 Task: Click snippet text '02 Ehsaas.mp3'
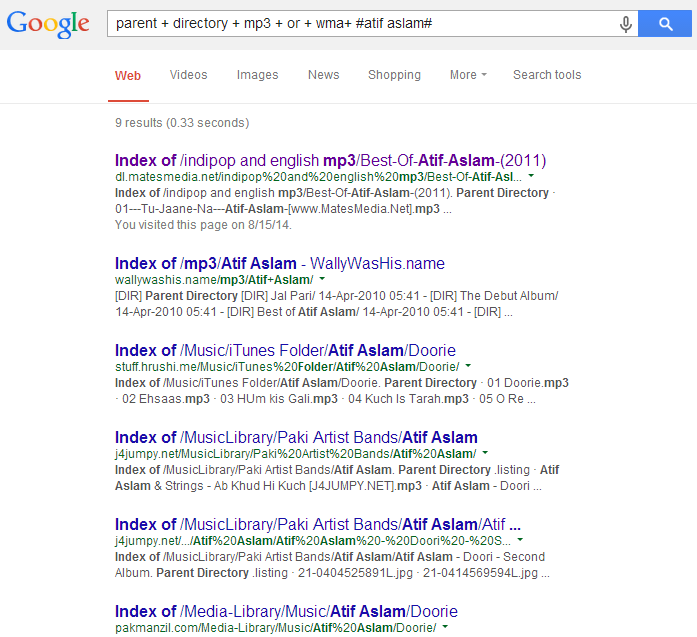166,399
